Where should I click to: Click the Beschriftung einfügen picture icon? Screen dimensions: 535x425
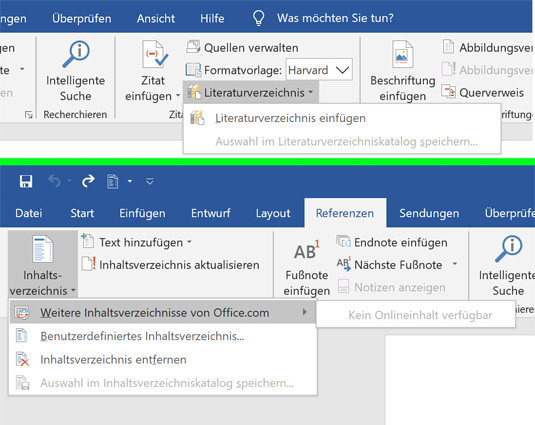(x=403, y=54)
